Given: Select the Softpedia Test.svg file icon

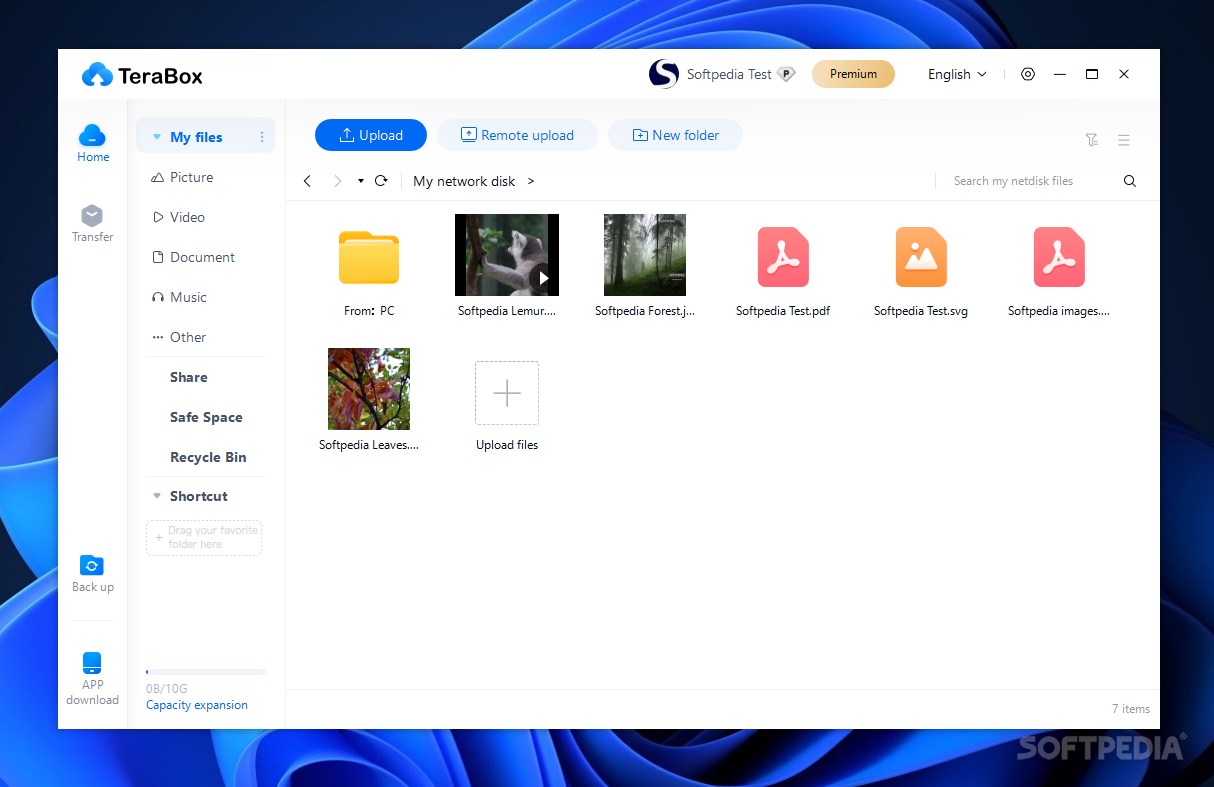Looking at the screenshot, I should [921, 257].
